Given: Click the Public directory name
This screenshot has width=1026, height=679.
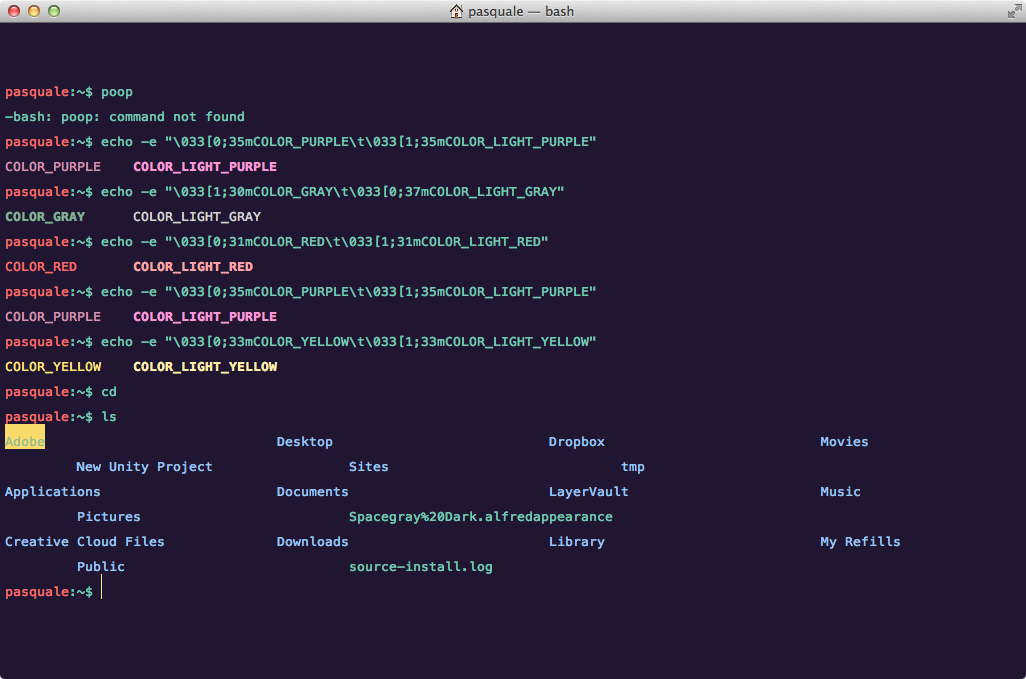Looking at the screenshot, I should click(101, 567).
